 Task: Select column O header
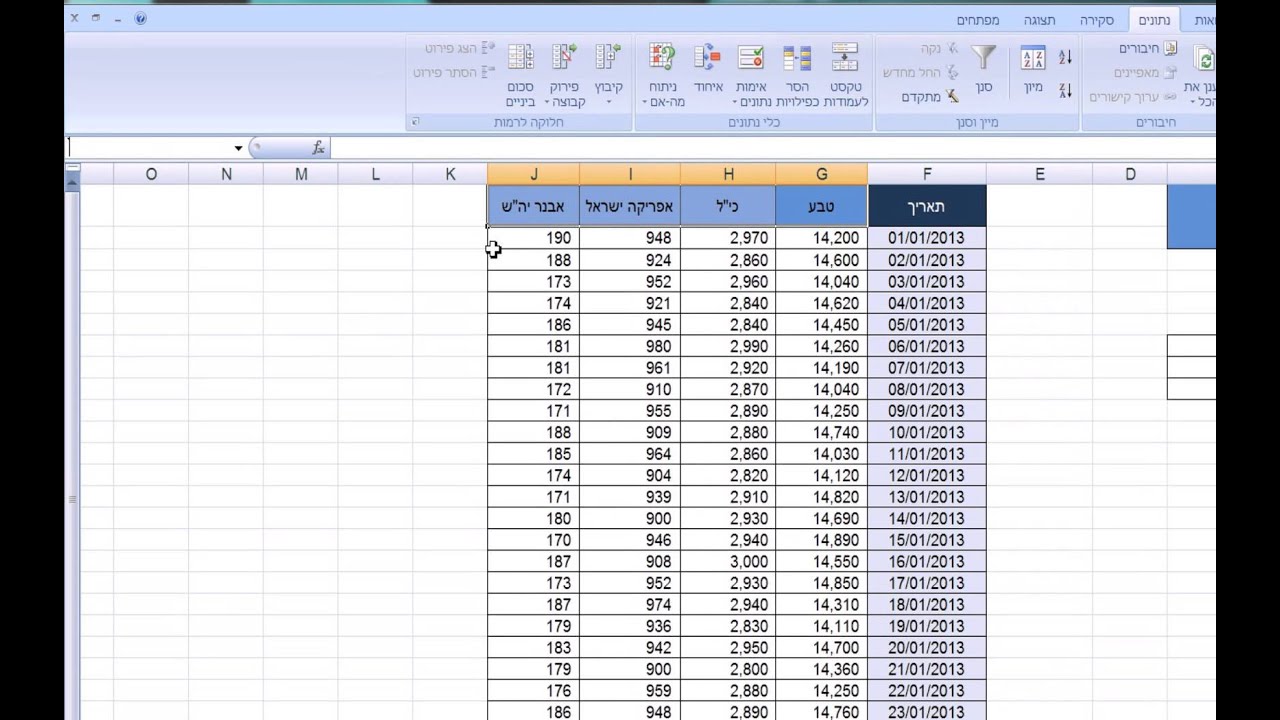coord(151,174)
